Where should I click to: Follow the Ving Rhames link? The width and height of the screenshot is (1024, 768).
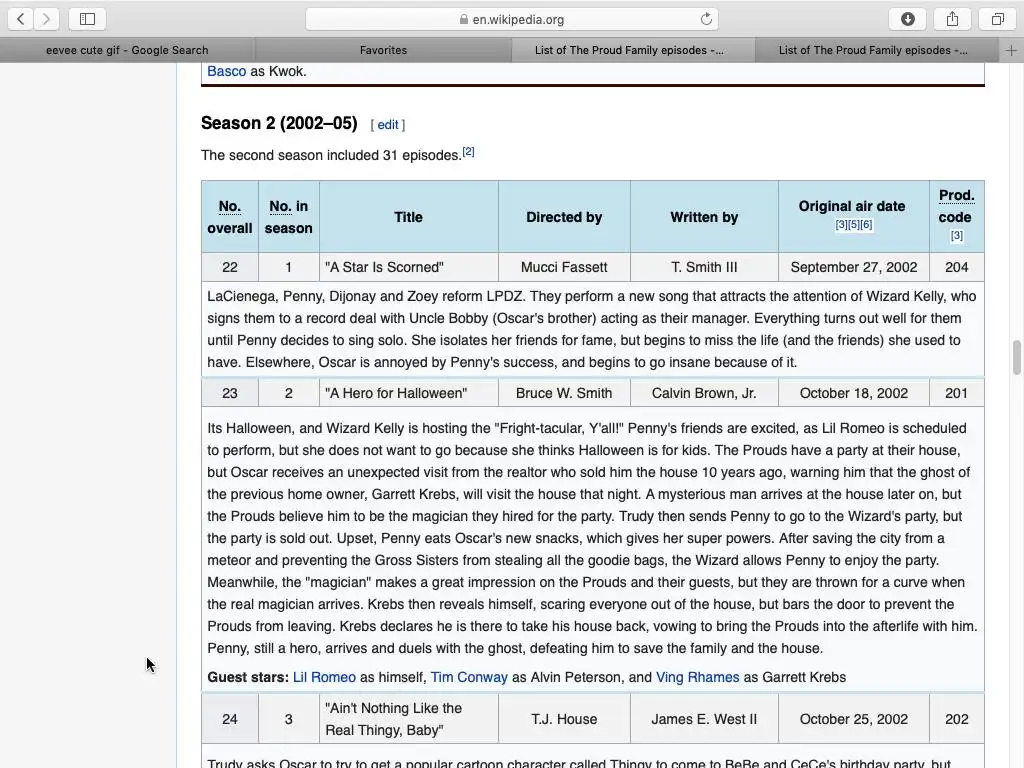[x=697, y=677]
